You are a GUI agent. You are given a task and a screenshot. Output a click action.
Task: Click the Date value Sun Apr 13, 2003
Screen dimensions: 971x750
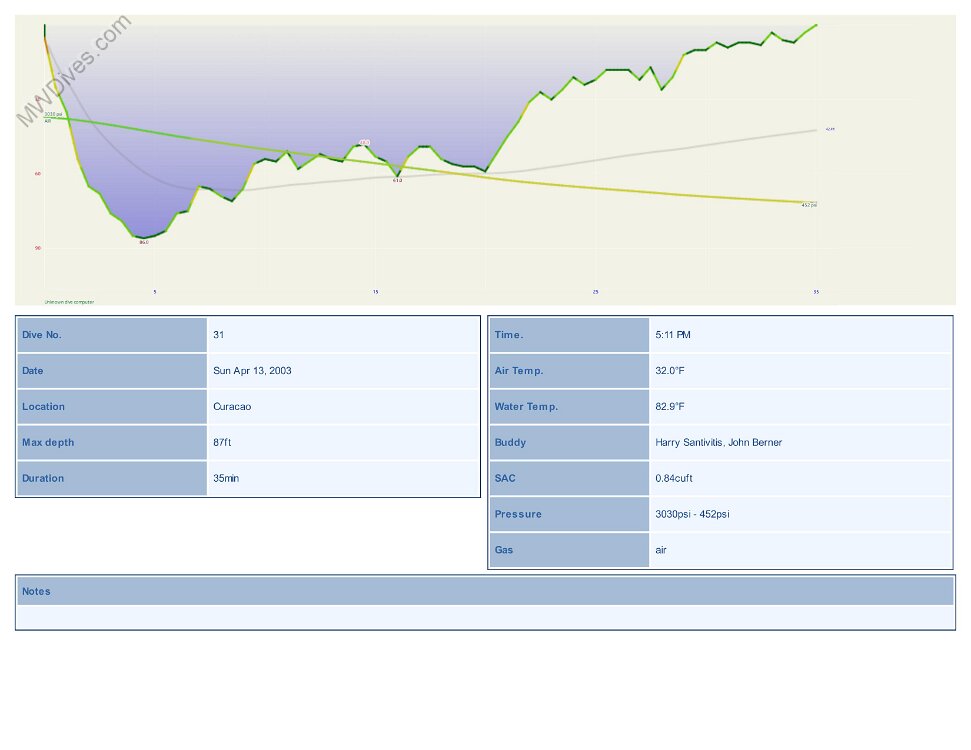(x=252, y=371)
